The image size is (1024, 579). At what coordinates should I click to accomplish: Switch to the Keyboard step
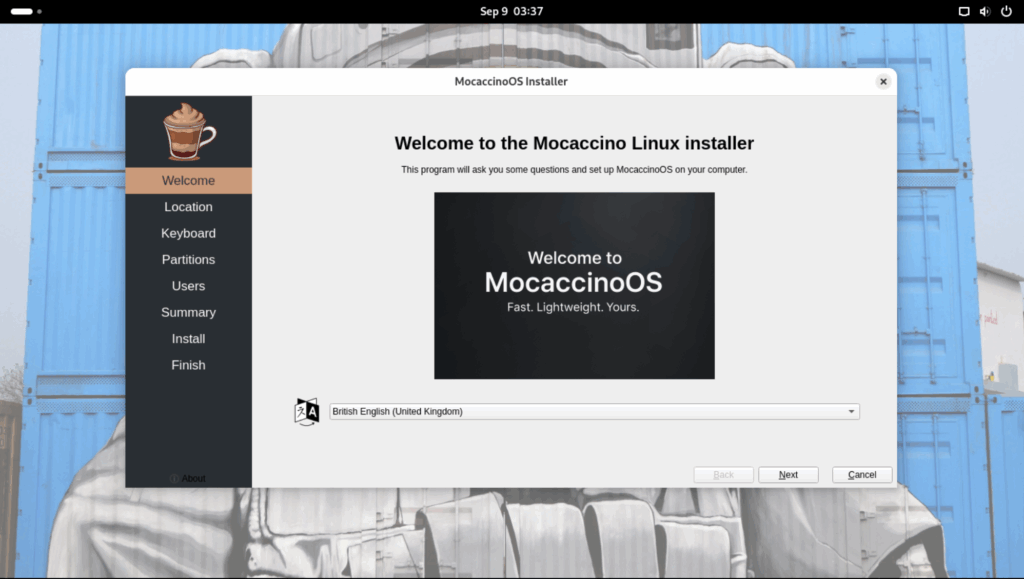188,233
